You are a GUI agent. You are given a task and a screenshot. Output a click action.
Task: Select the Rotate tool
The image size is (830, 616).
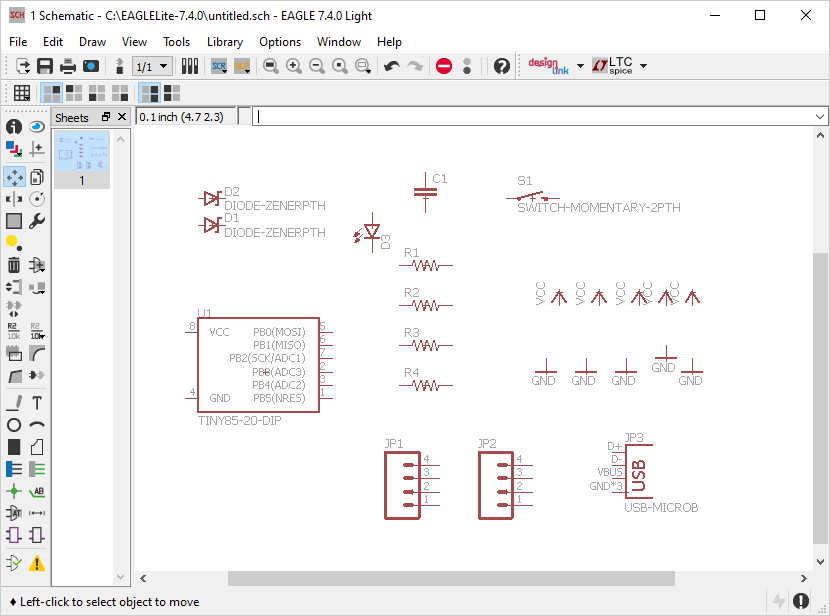(36, 198)
